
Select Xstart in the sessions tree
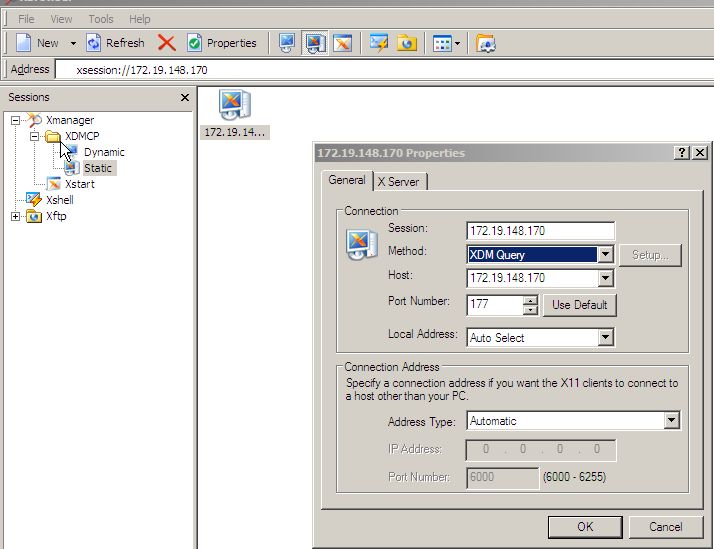[80, 184]
